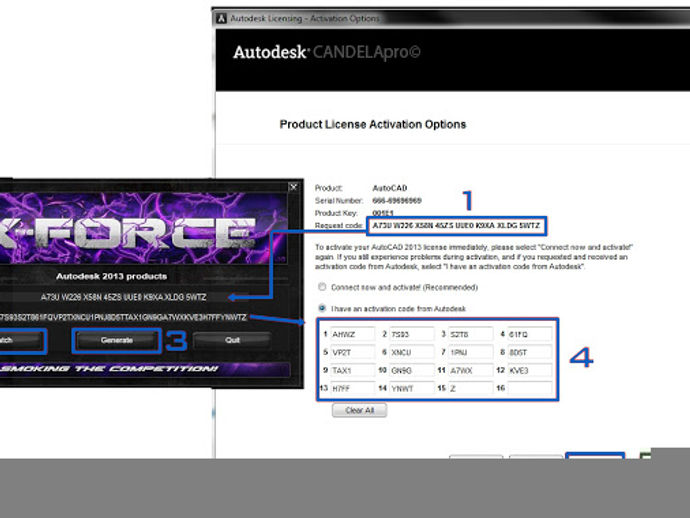Click the Product Key value
690x518 pixels.
(383, 213)
